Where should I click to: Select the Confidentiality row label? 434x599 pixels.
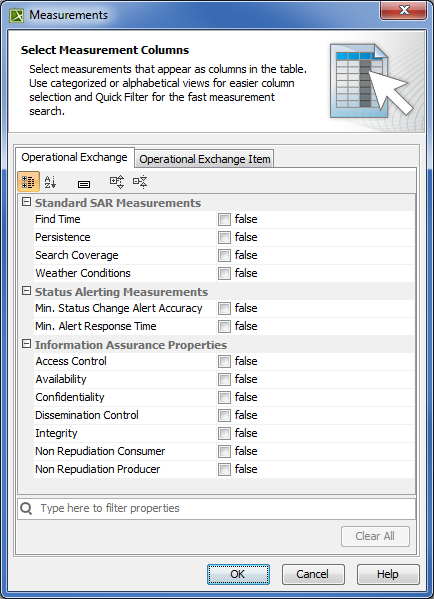tap(70, 397)
